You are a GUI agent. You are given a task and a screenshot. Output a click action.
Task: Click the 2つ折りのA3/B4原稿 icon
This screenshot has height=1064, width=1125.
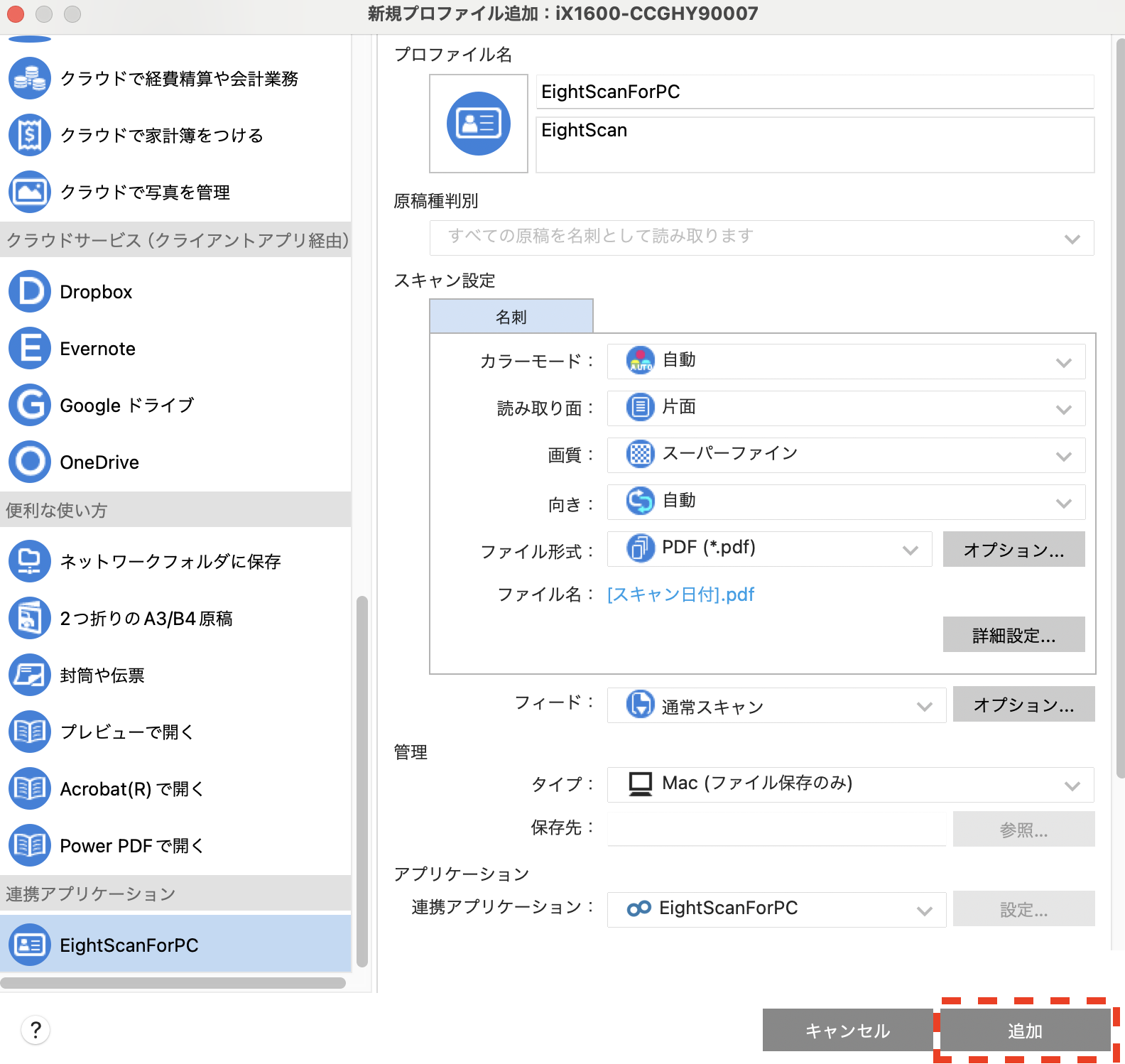30,618
